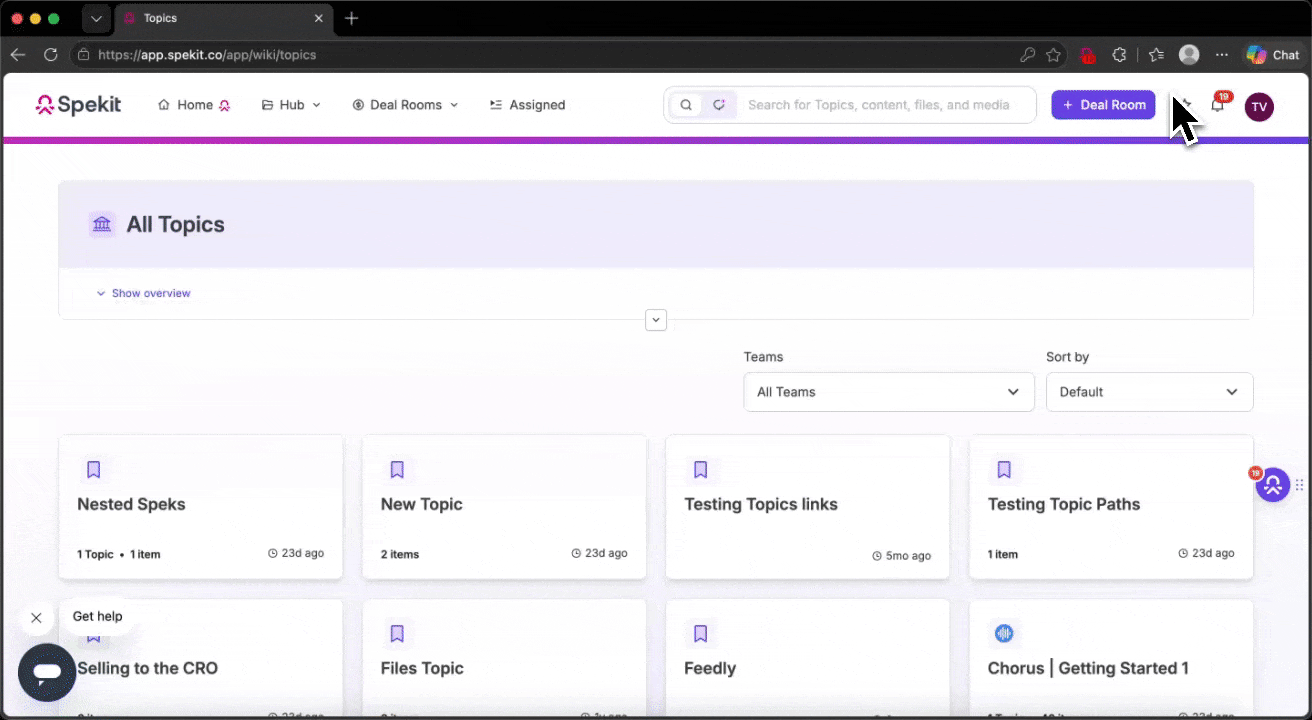The height and width of the screenshot is (720, 1312).
Task: Expand the Deal Rooms menu
Action: pyautogui.click(x=405, y=105)
